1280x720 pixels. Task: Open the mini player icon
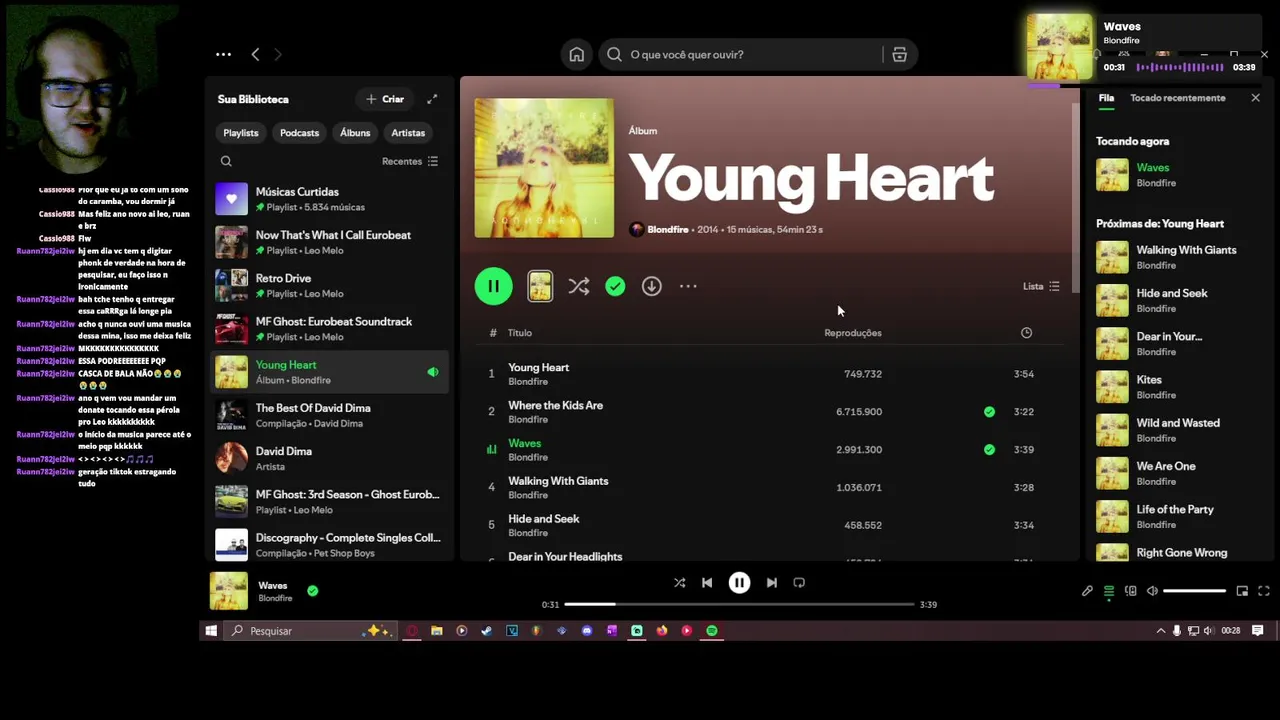(1242, 591)
